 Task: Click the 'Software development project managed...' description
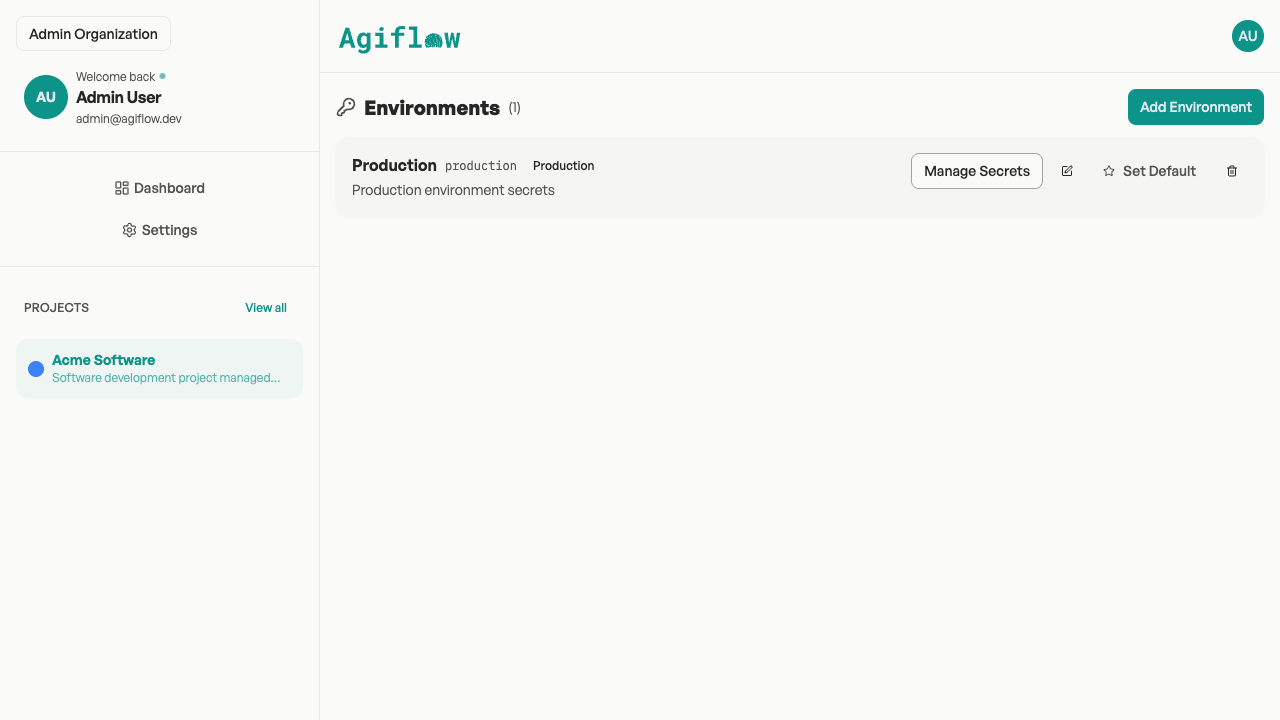click(166, 378)
